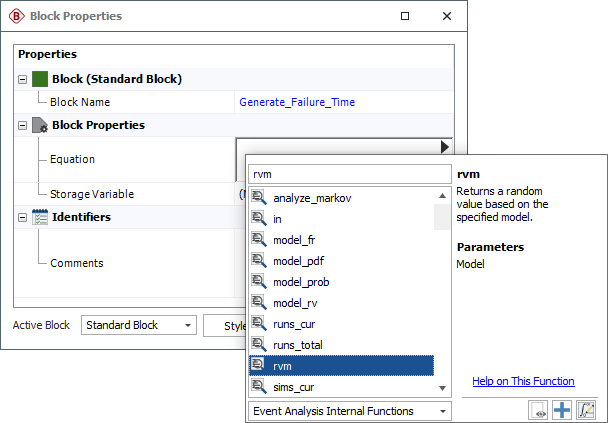Click the Equation field arrow button
The image size is (608, 423).
coord(443,147)
